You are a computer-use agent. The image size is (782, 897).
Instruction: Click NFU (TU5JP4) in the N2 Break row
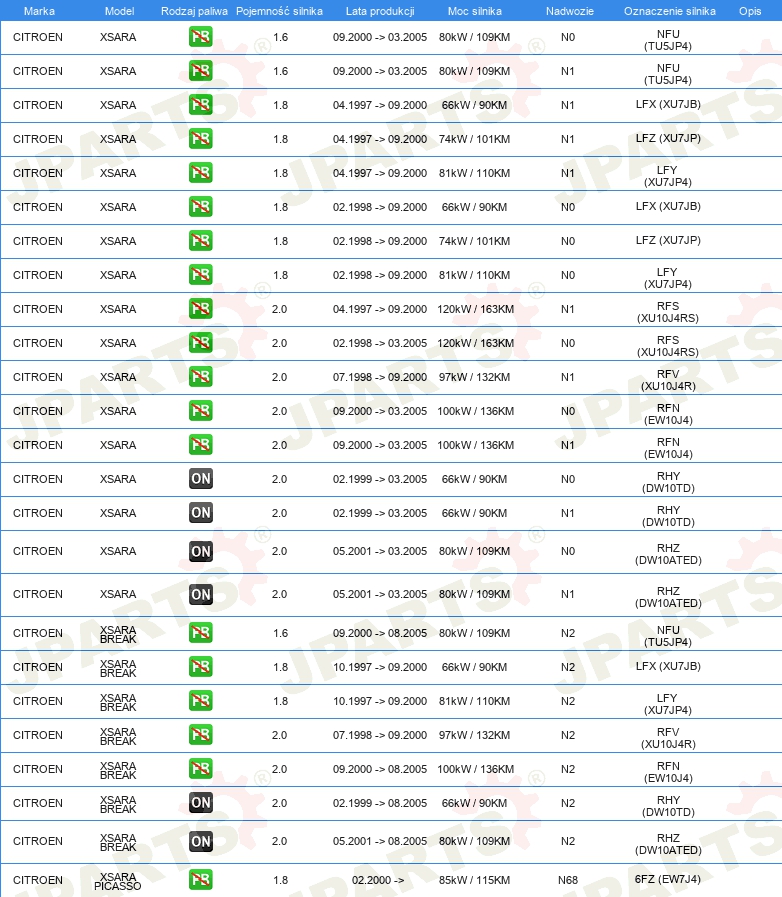(668, 636)
